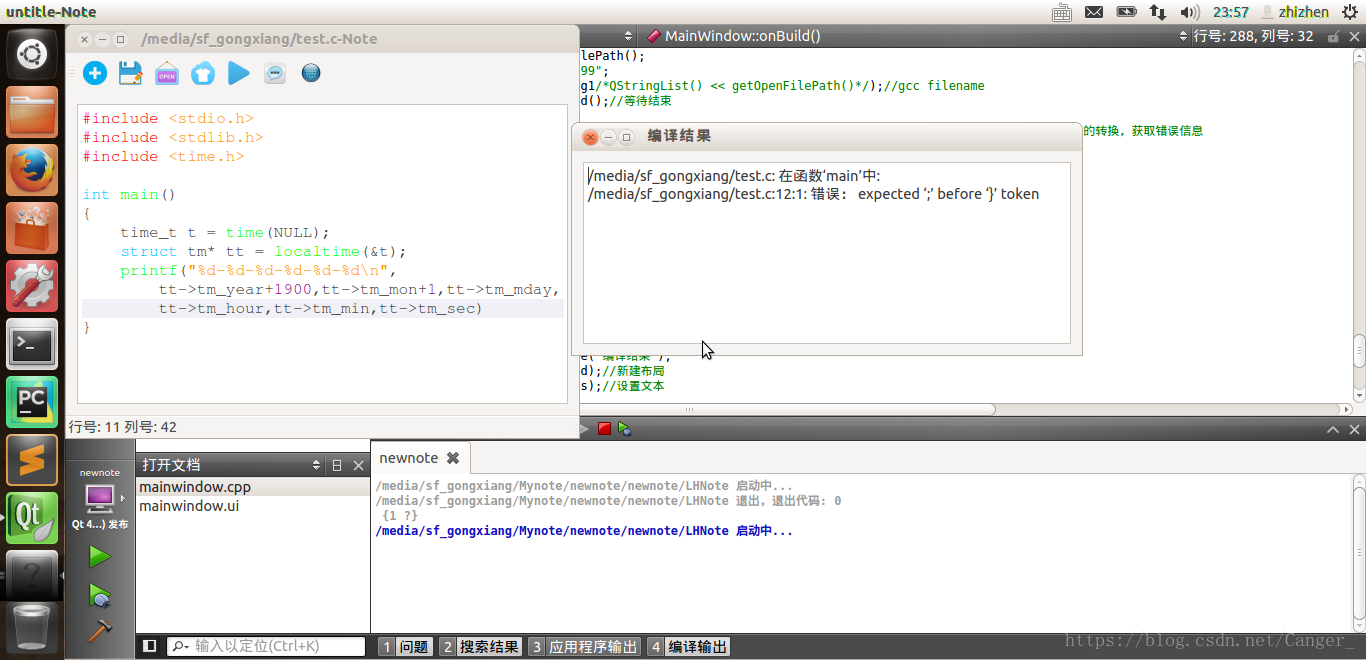This screenshot has height=660, width=1366.
Task: Click the blue shirt theme icon
Action: pyautogui.click(x=202, y=73)
